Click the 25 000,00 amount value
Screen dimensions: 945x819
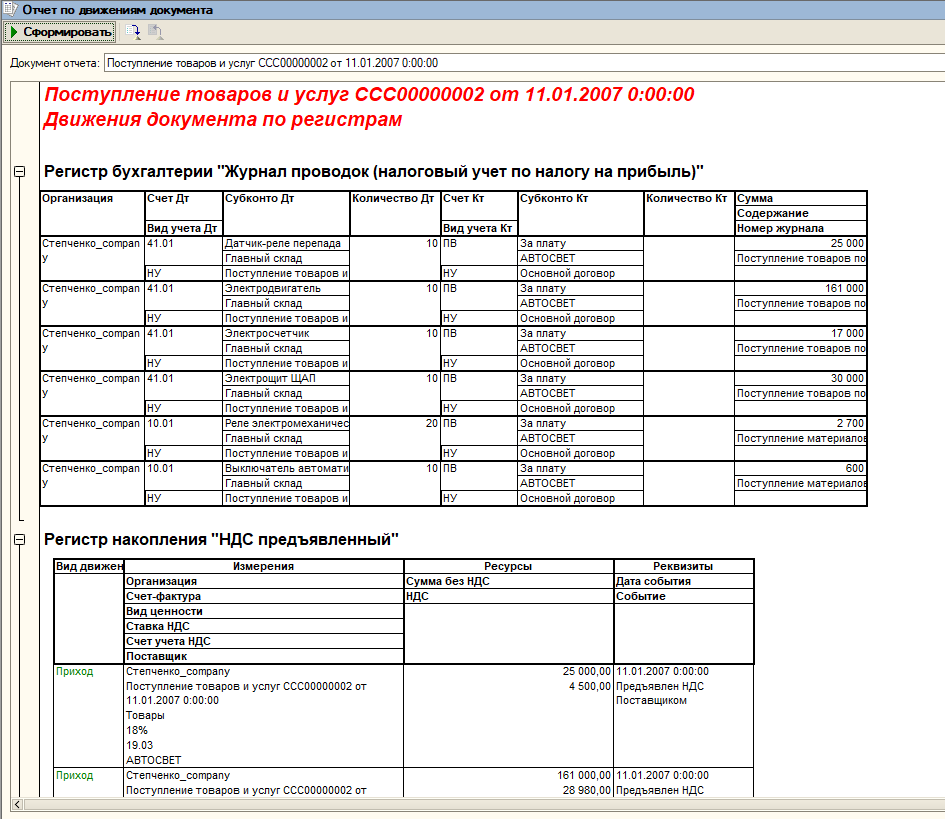click(x=586, y=671)
